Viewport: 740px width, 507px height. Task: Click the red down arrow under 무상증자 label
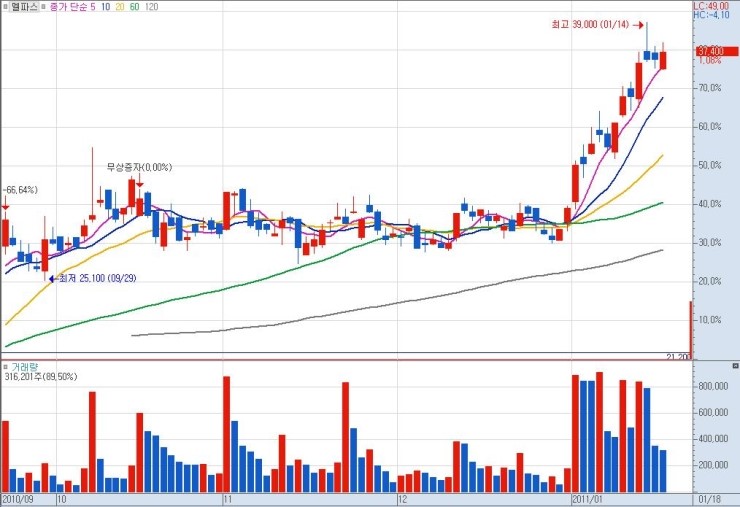coord(139,181)
